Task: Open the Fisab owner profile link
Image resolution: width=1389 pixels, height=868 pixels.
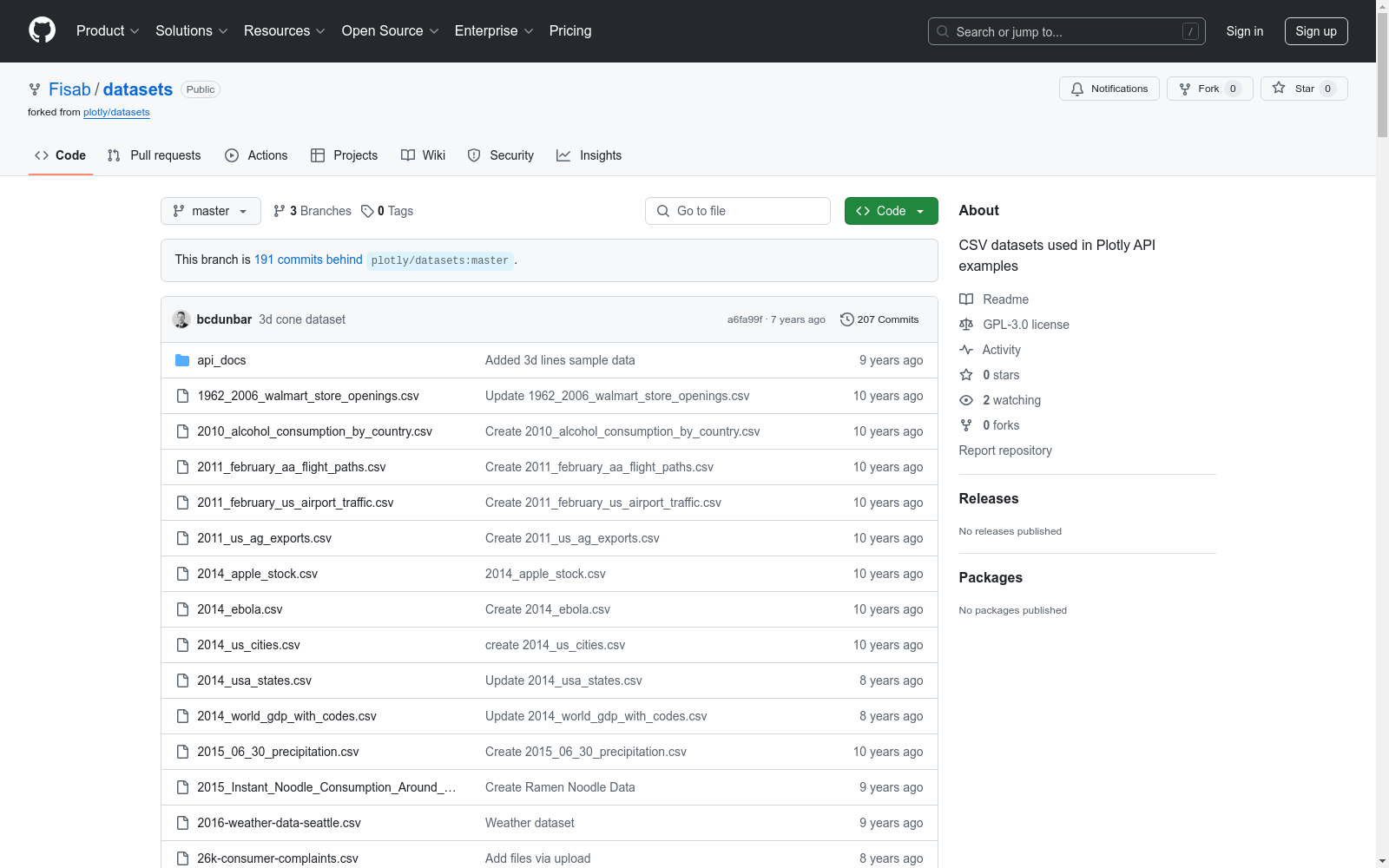Action: pyautogui.click(x=69, y=89)
